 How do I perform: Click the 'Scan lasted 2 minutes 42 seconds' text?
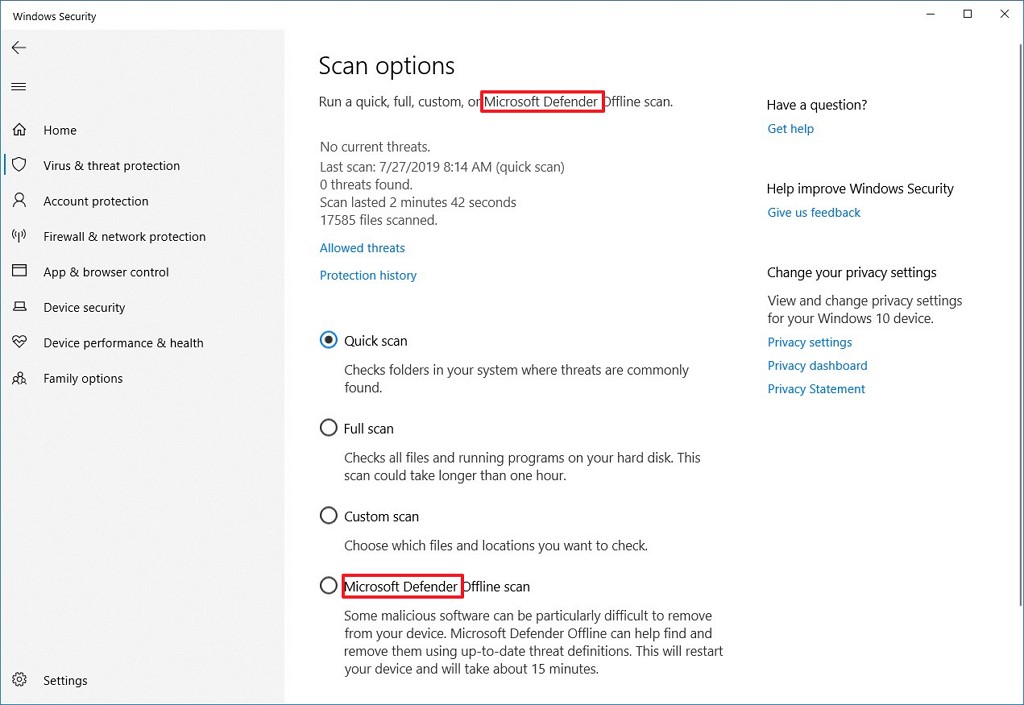click(x=418, y=202)
